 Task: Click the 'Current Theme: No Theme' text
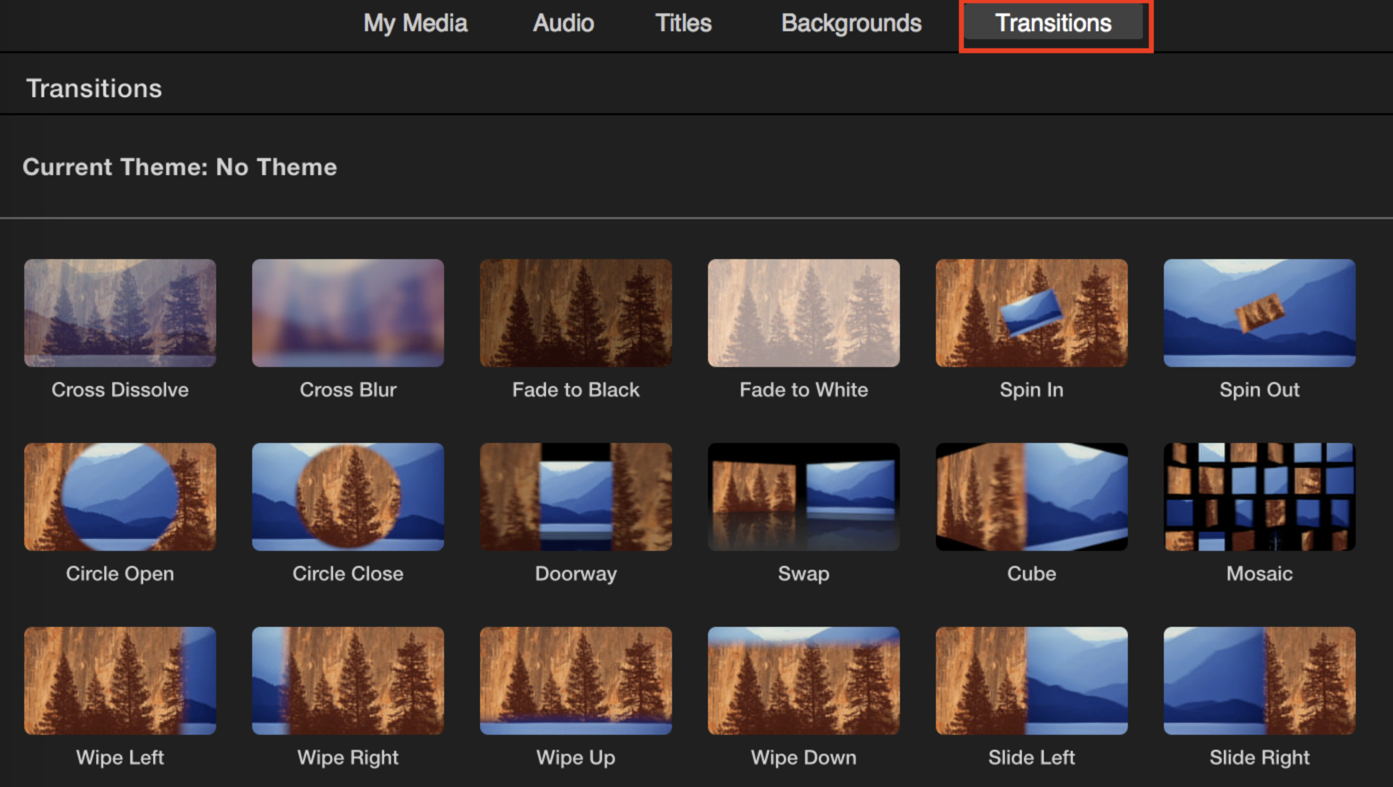tap(180, 167)
